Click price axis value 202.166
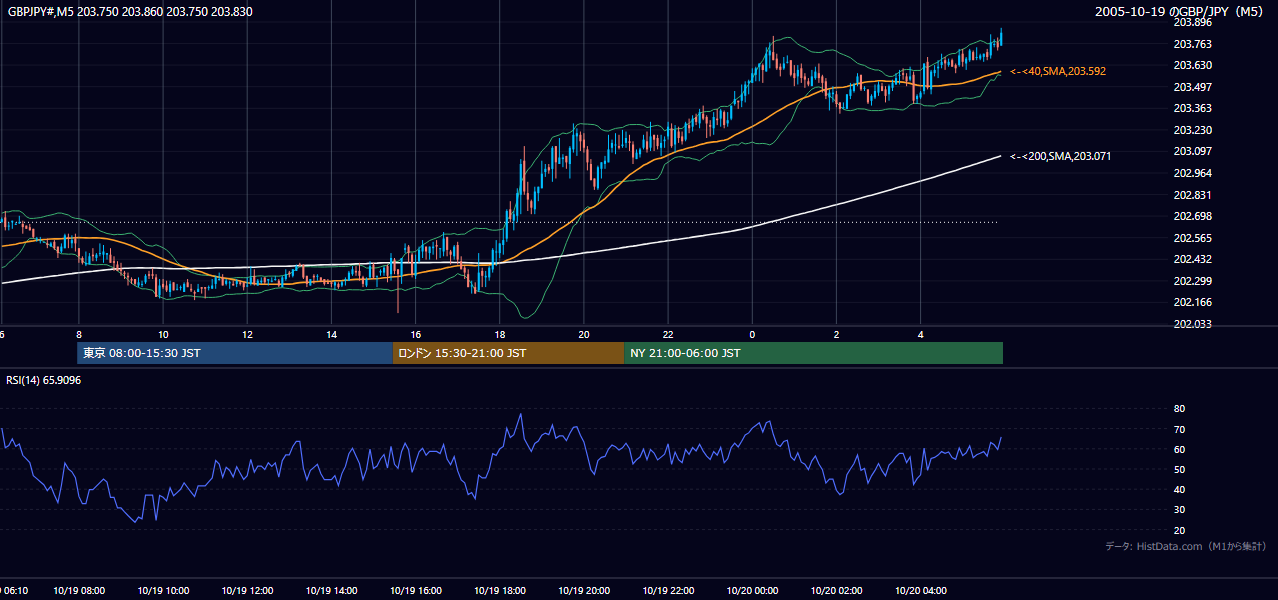 pyautogui.click(x=1192, y=302)
